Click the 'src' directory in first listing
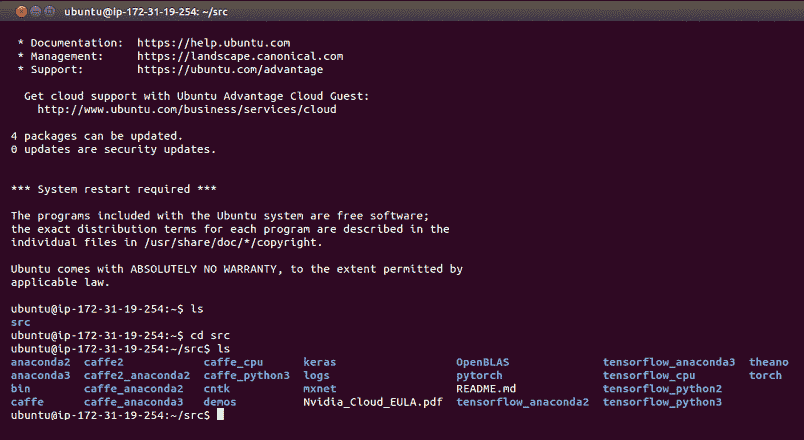The width and height of the screenshot is (804, 440). (21, 323)
